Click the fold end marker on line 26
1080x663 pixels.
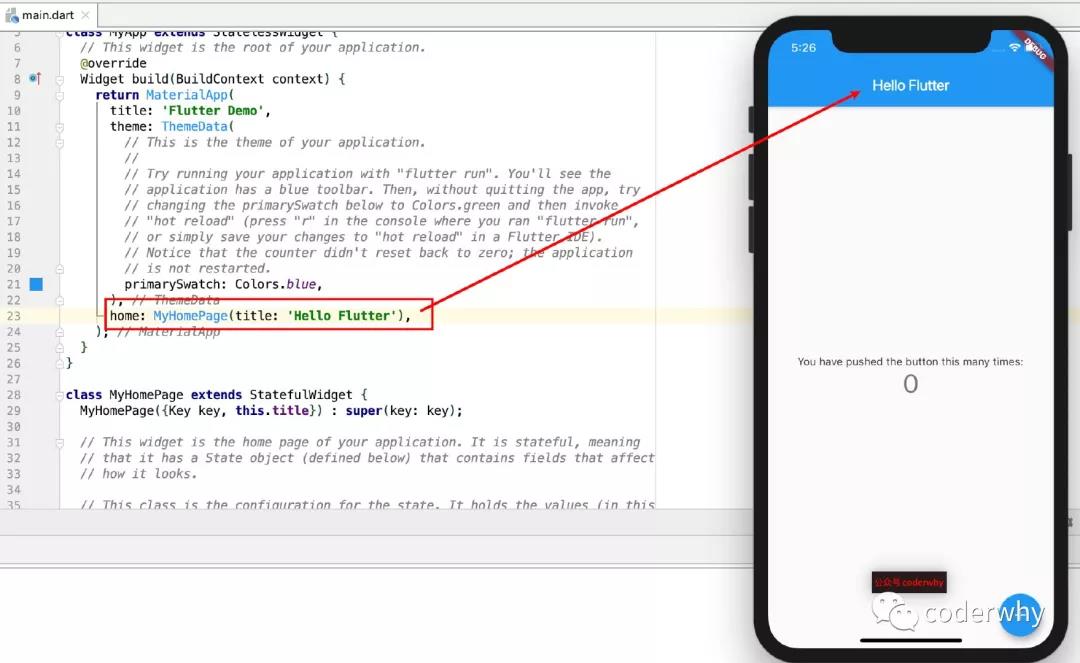[60, 364]
